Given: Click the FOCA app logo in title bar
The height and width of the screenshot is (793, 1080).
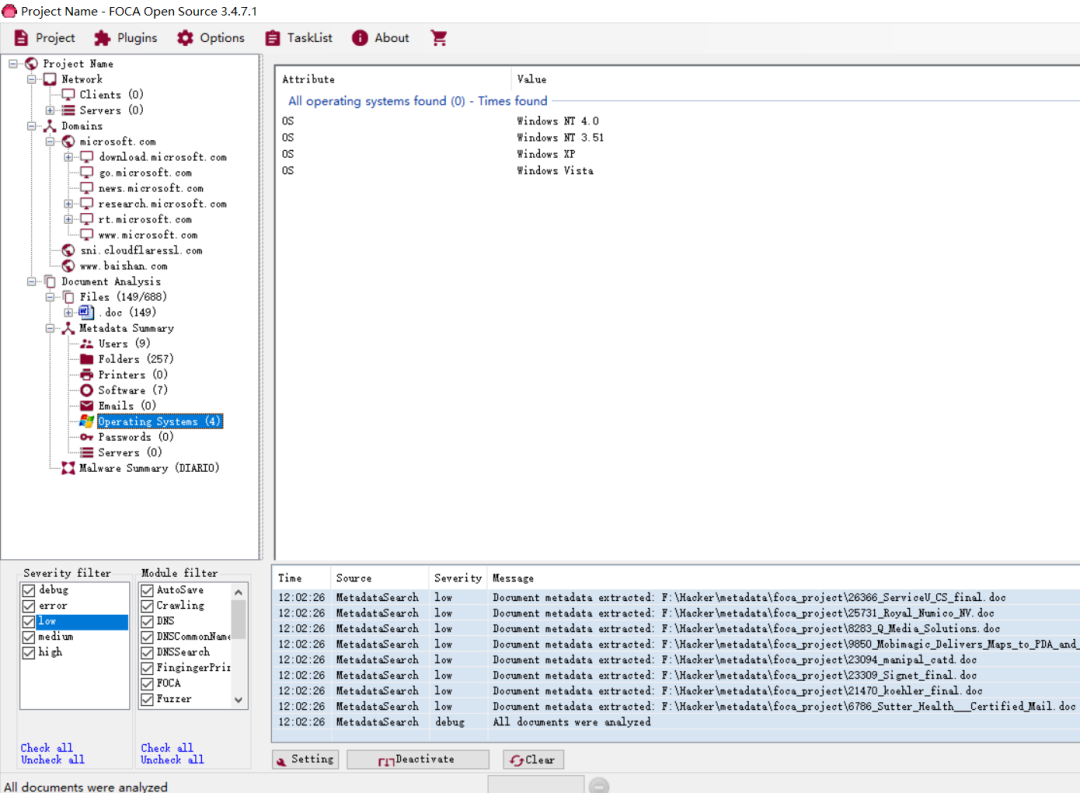Looking at the screenshot, I should (x=9, y=11).
